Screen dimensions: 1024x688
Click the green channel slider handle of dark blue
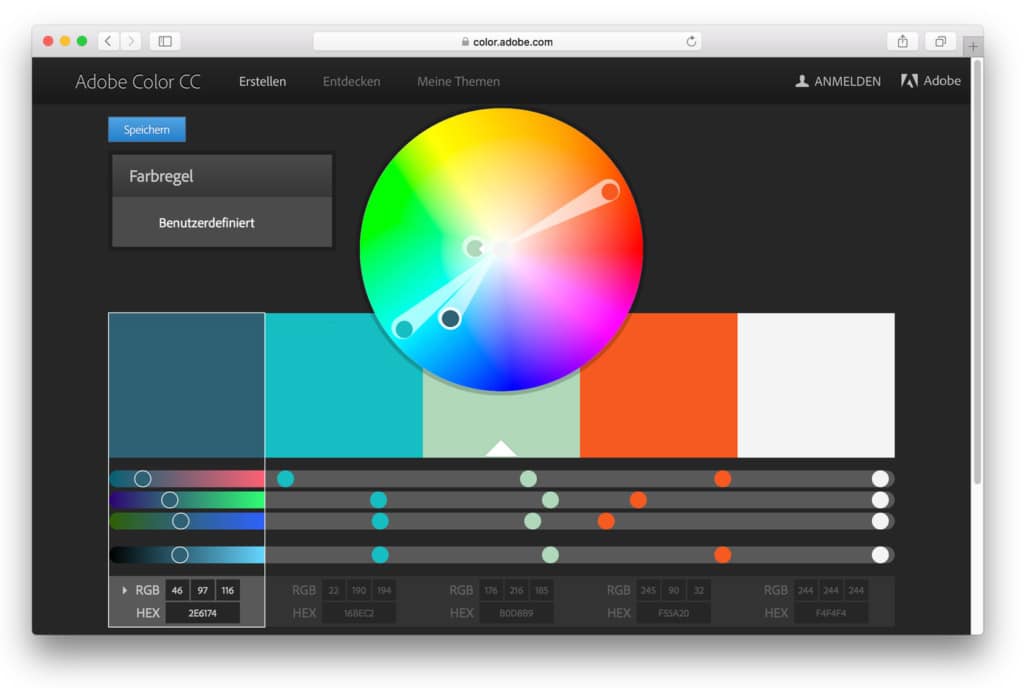(x=170, y=500)
